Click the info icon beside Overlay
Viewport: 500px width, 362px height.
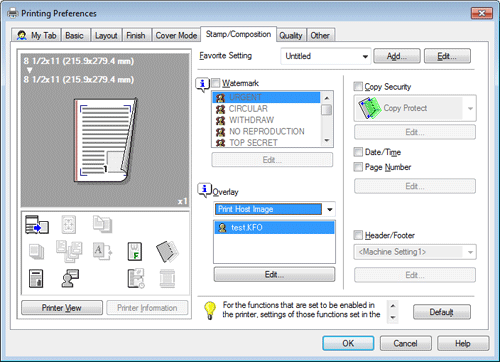click(x=204, y=190)
